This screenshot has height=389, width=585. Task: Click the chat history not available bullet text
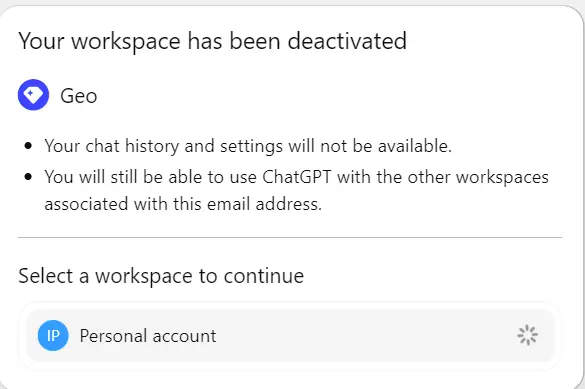pos(248,146)
